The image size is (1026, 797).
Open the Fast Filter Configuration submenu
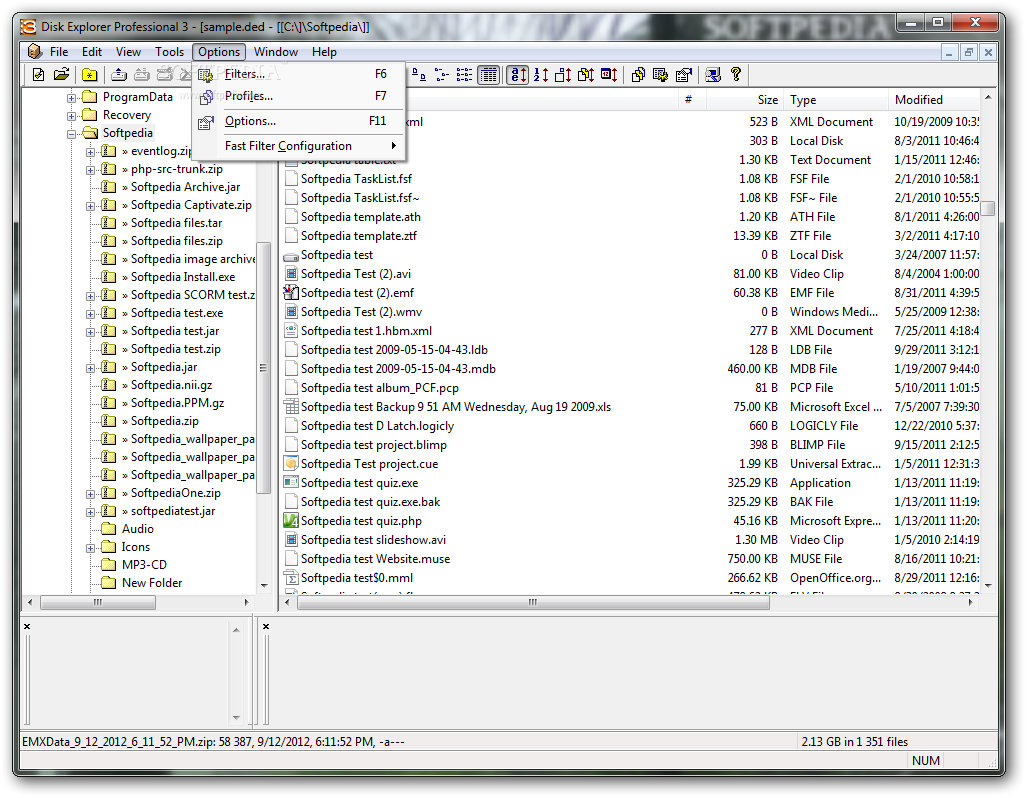click(x=300, y=146)
